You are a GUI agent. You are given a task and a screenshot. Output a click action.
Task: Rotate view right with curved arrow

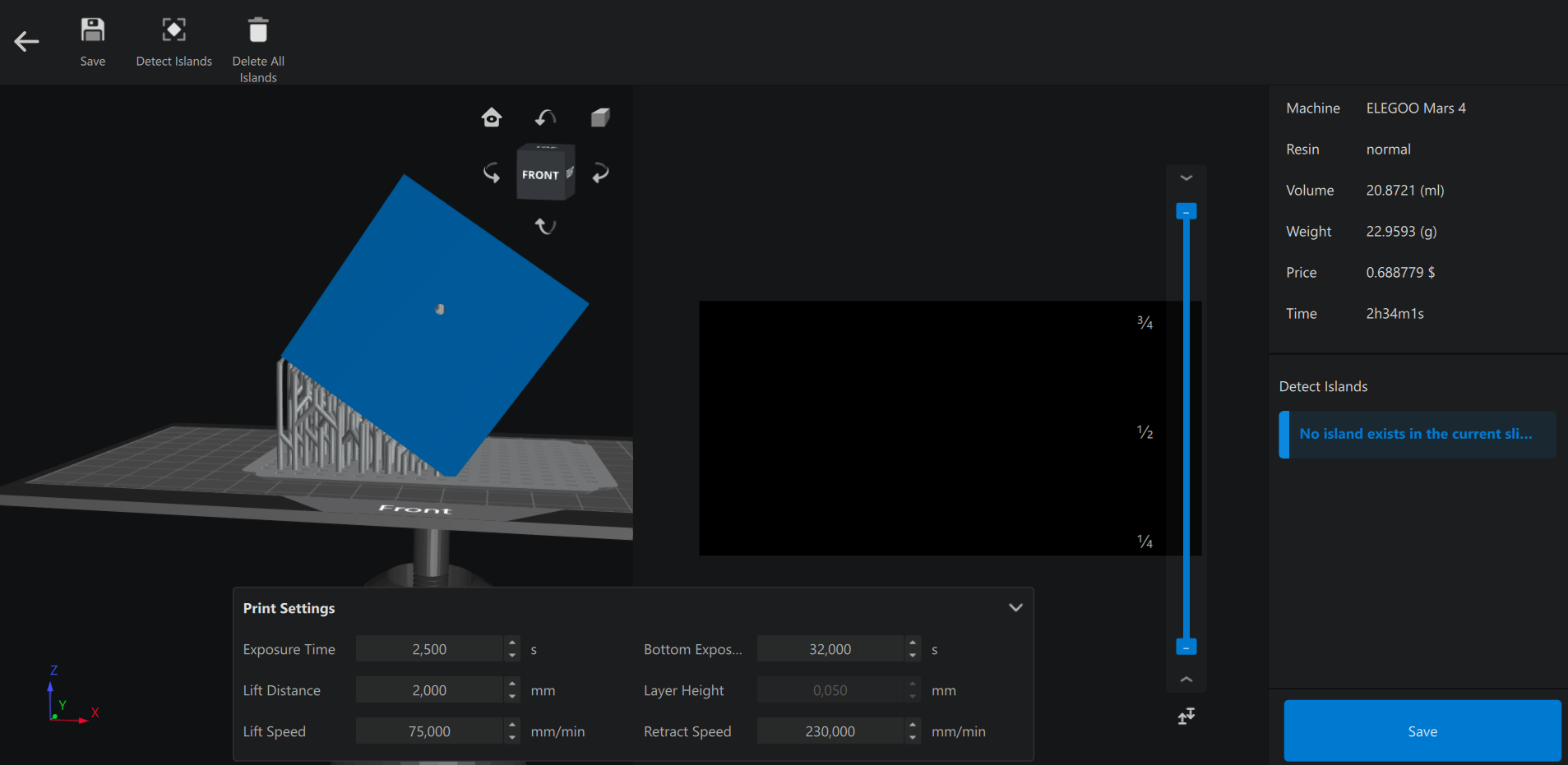pos(601,173)
